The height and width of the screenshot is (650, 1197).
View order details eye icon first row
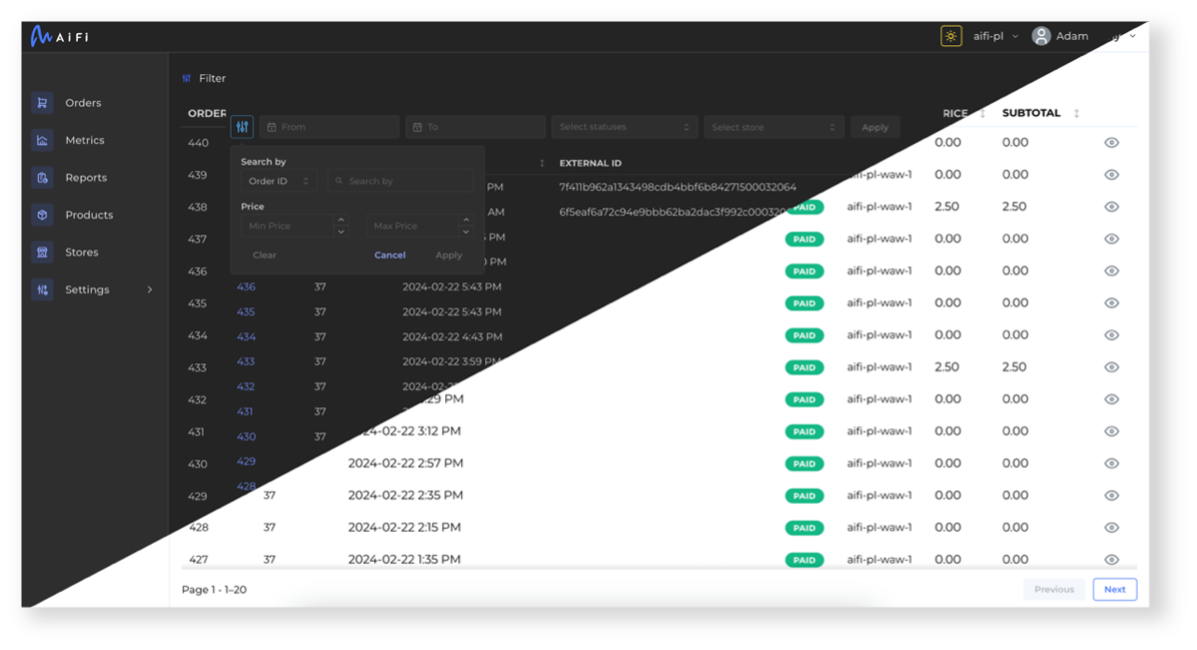1111,143
